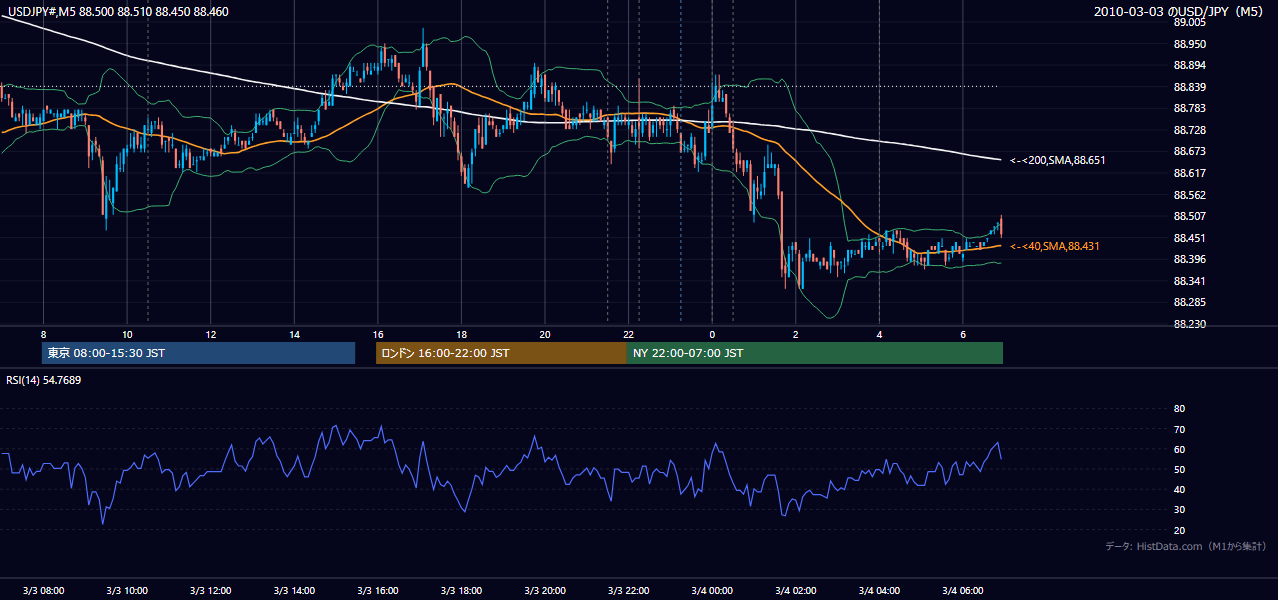Click the 3/4 00:00 bottom time label
Screen dimensions: 1278x600
coord(712,590)
